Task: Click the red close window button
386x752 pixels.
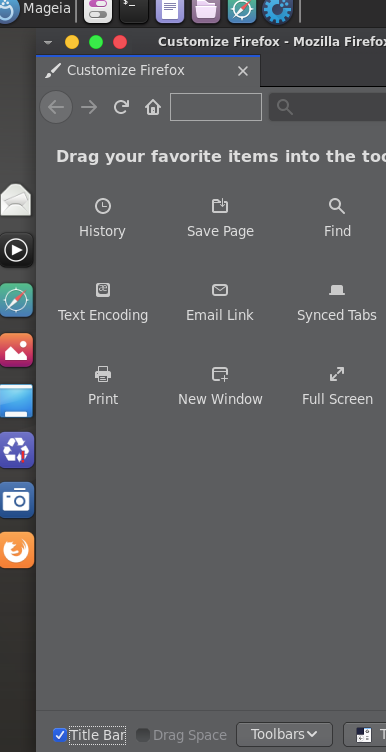Action: tap(120, 42)
